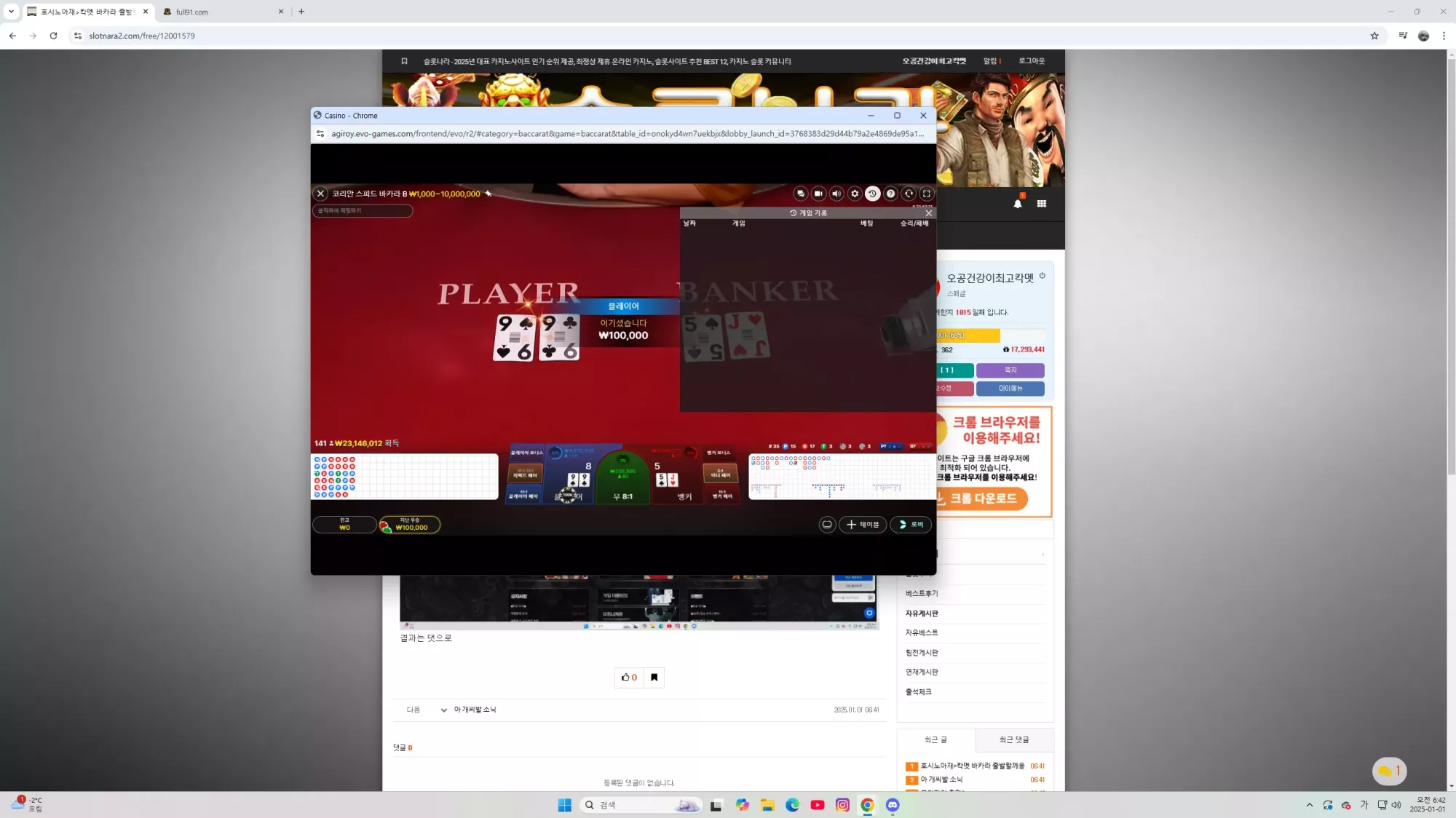Click the reload button in the main Chrome window

point(53,36)
